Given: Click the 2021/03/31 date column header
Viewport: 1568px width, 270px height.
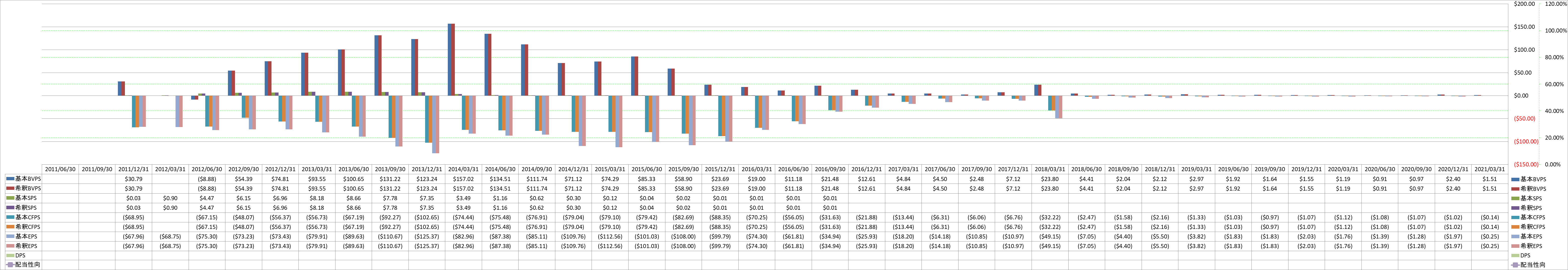Looking at the screenshot, I should point(1490,169).
